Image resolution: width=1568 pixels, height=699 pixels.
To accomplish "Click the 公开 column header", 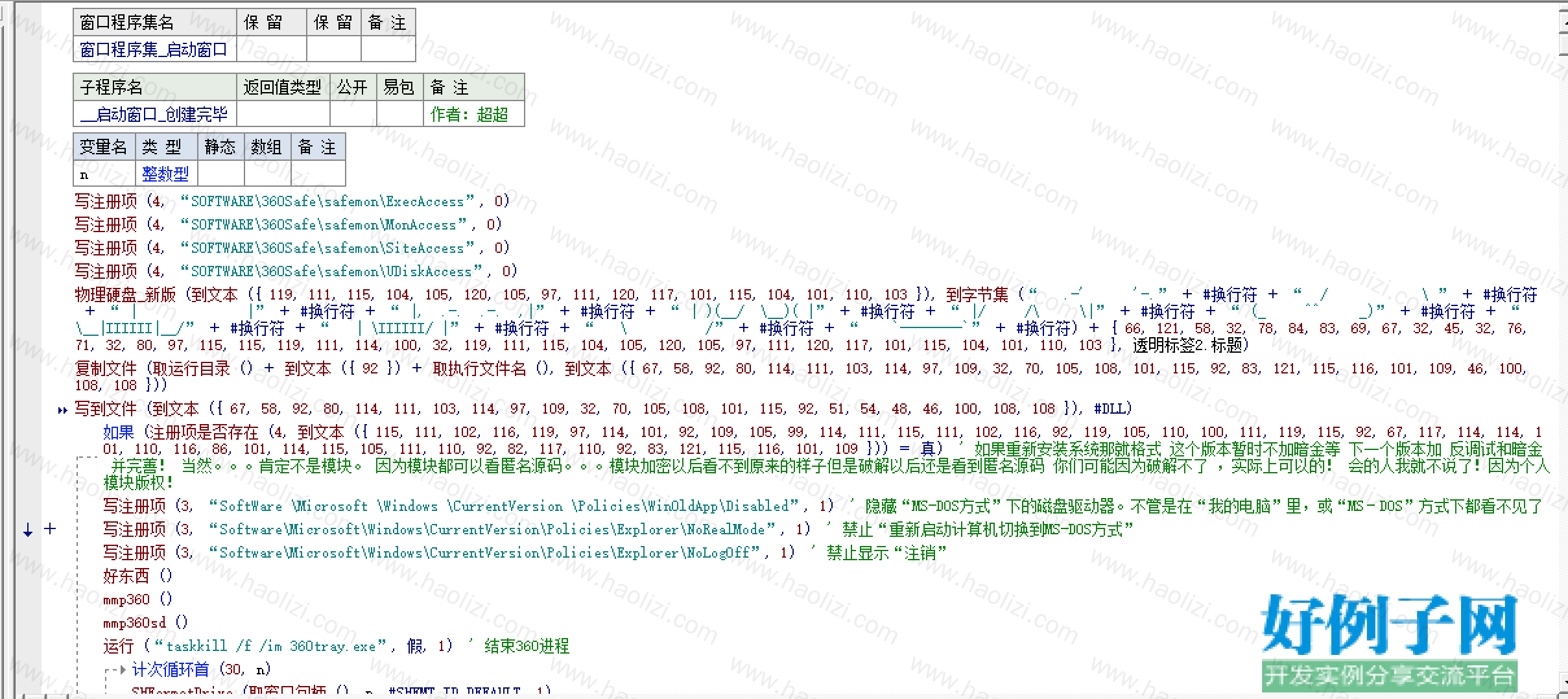I will pyautogui.click(x=353, y=87).
